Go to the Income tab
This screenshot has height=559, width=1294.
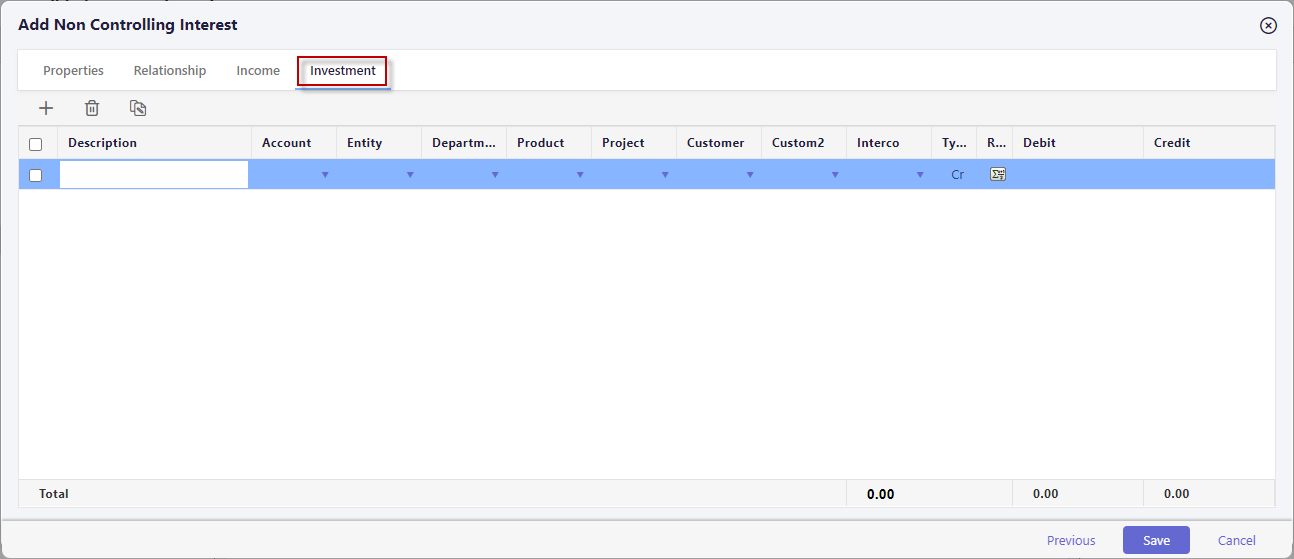258,71
